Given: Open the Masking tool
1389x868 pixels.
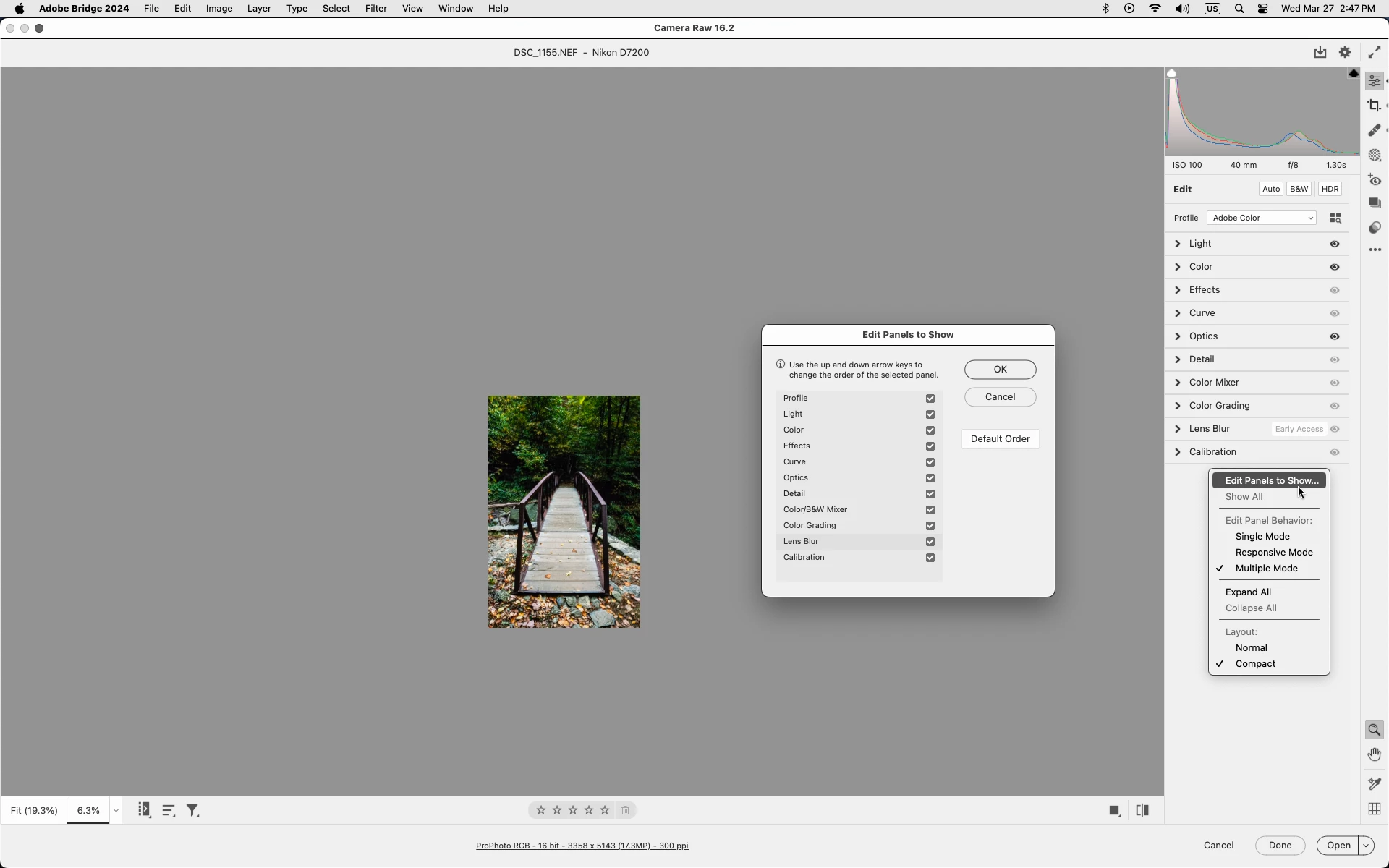Looking at the screenshot, I should point(1374,156).
